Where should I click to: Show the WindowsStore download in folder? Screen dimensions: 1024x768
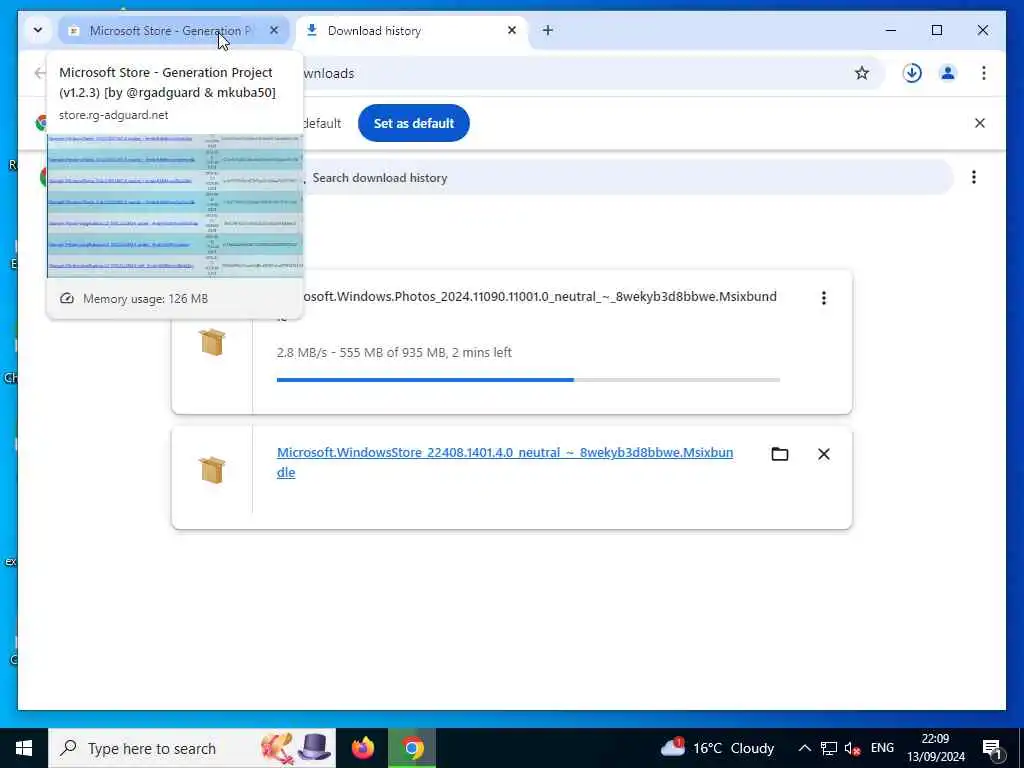780,454
